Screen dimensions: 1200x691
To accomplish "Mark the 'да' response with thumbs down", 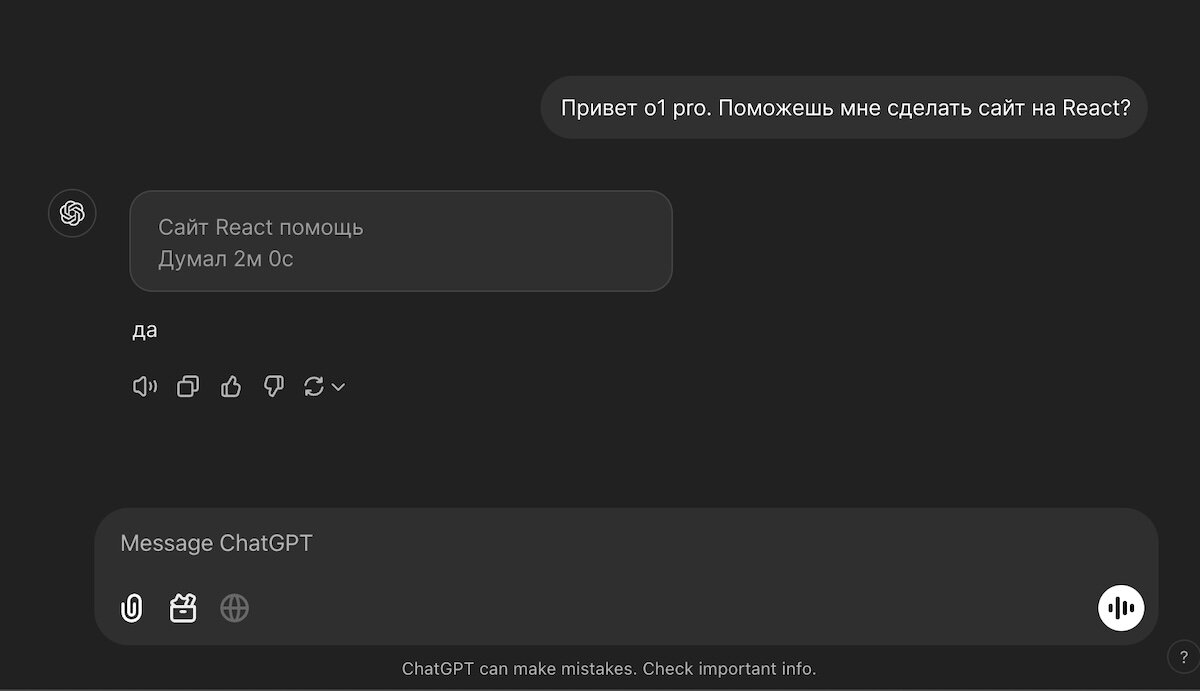I will pos(273,387).
